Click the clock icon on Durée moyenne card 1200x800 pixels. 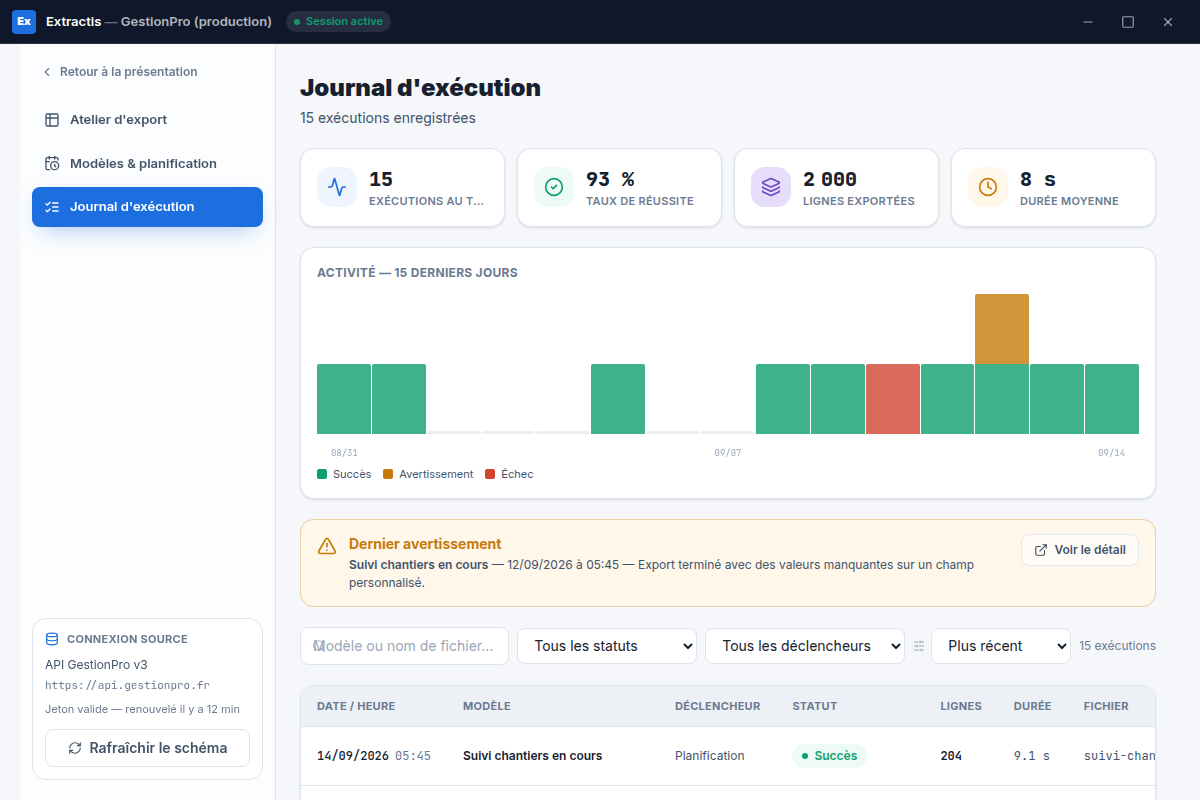point(988,187)
